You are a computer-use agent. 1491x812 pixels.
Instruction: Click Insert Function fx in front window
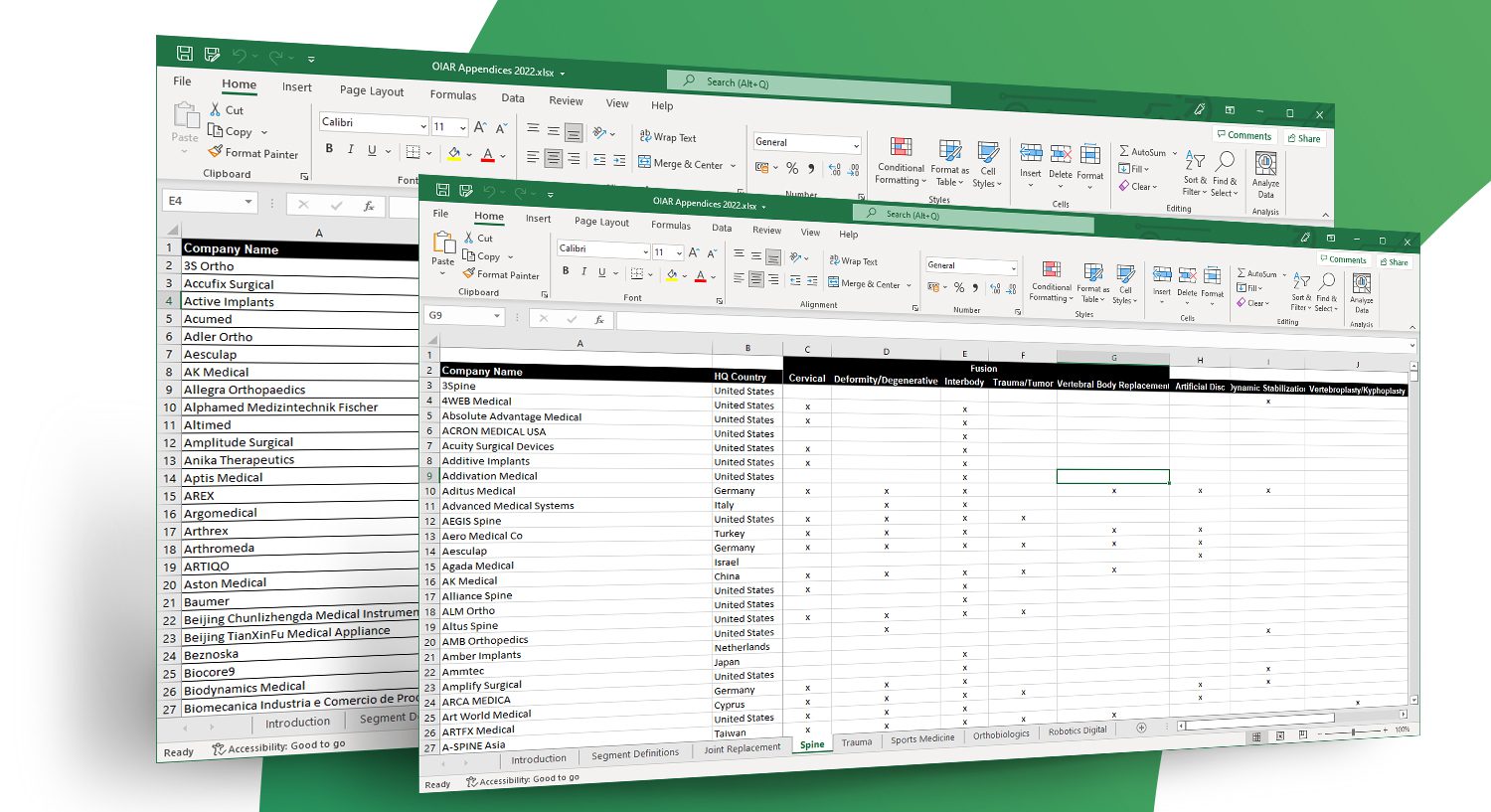tap(598, 320)
